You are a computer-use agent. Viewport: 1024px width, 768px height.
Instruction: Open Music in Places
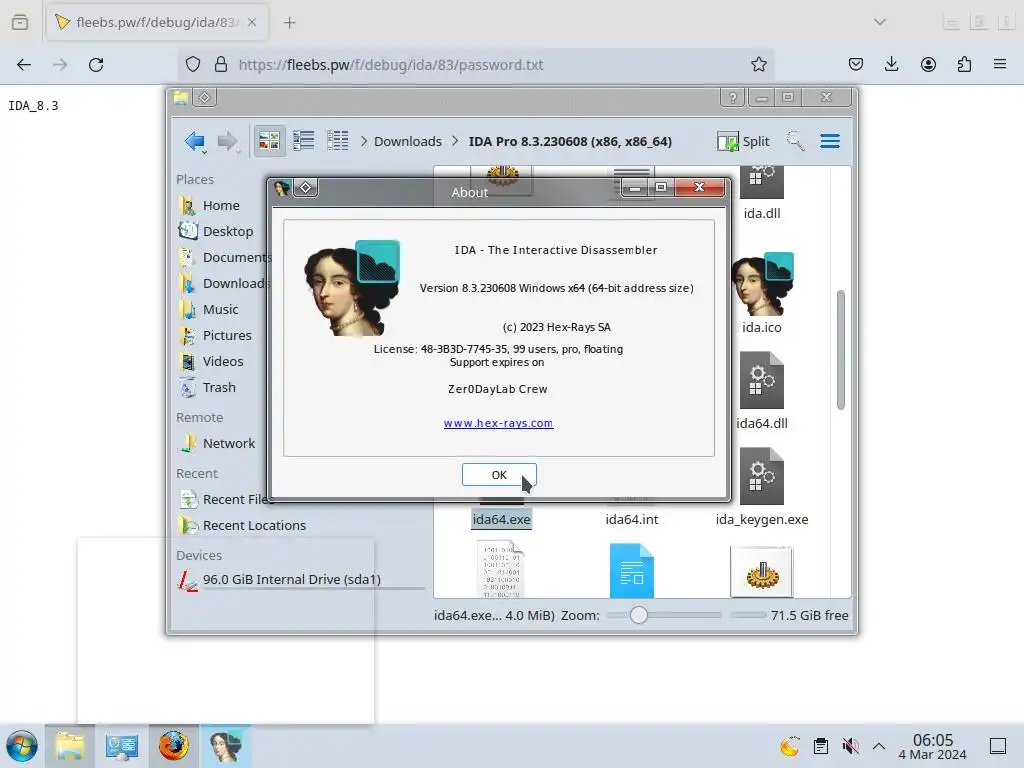(x=222, y=310)
